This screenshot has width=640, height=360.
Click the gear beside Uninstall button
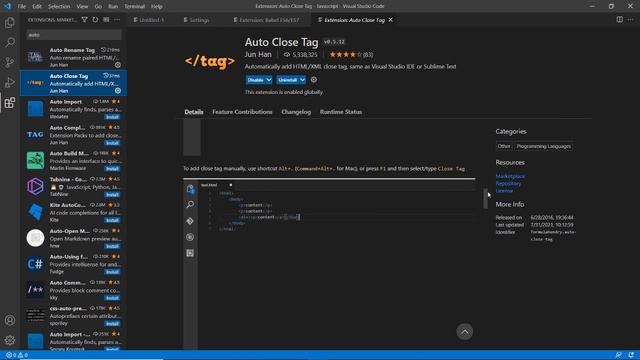pyautogui.click(x=313, y=80)
